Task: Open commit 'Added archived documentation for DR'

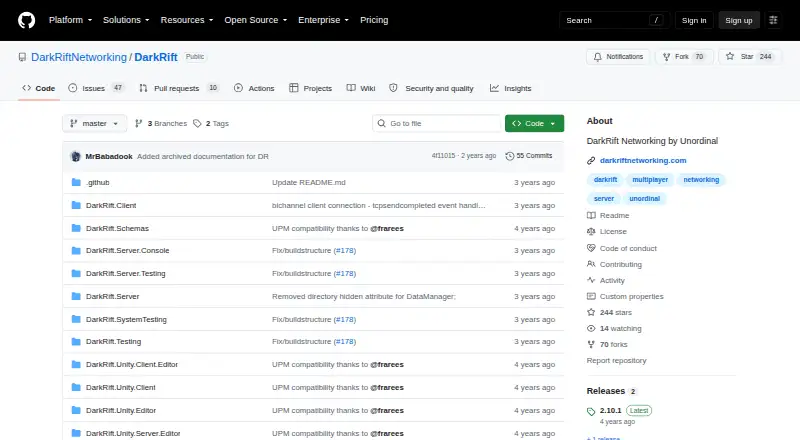Action: click(203, 157)
